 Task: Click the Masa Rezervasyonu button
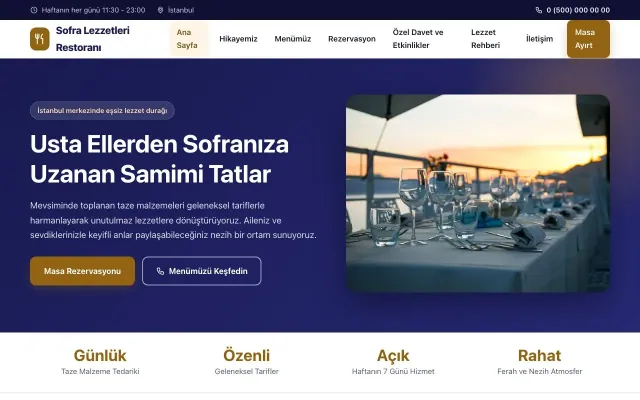pyautogui.click(x=82, y=271)
